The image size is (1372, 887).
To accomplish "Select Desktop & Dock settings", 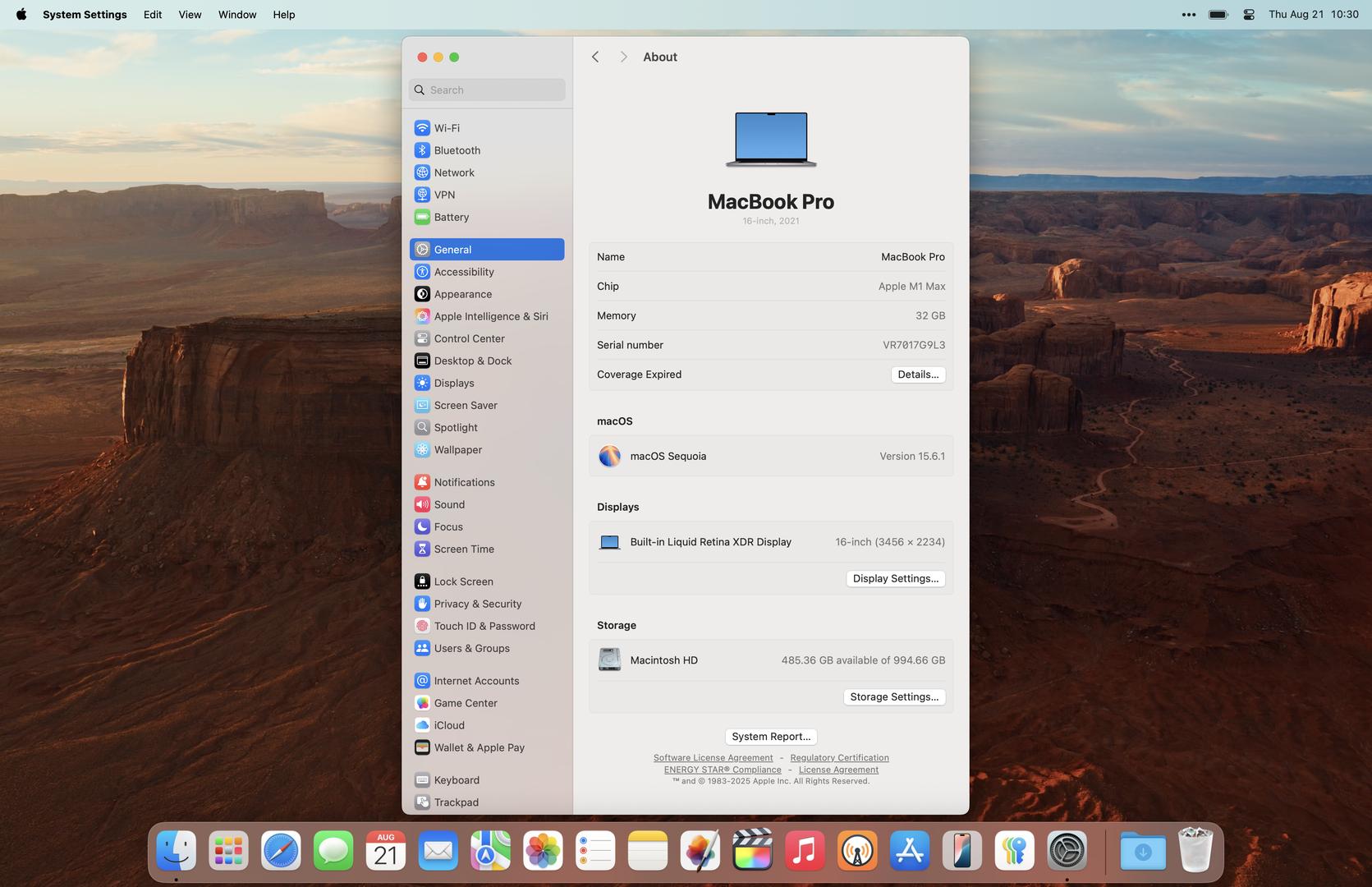I will coord(487,361).
